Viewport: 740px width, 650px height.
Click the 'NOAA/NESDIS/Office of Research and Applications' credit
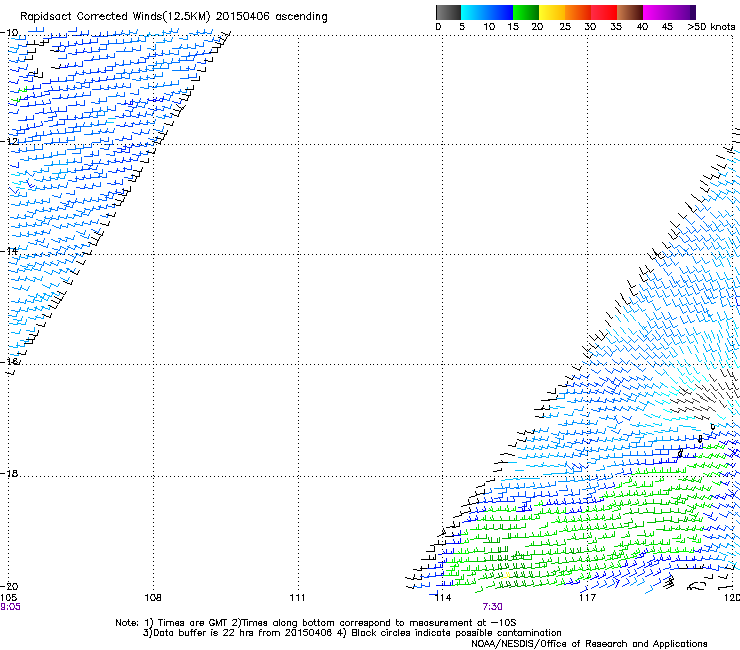[x=589, y=643]
